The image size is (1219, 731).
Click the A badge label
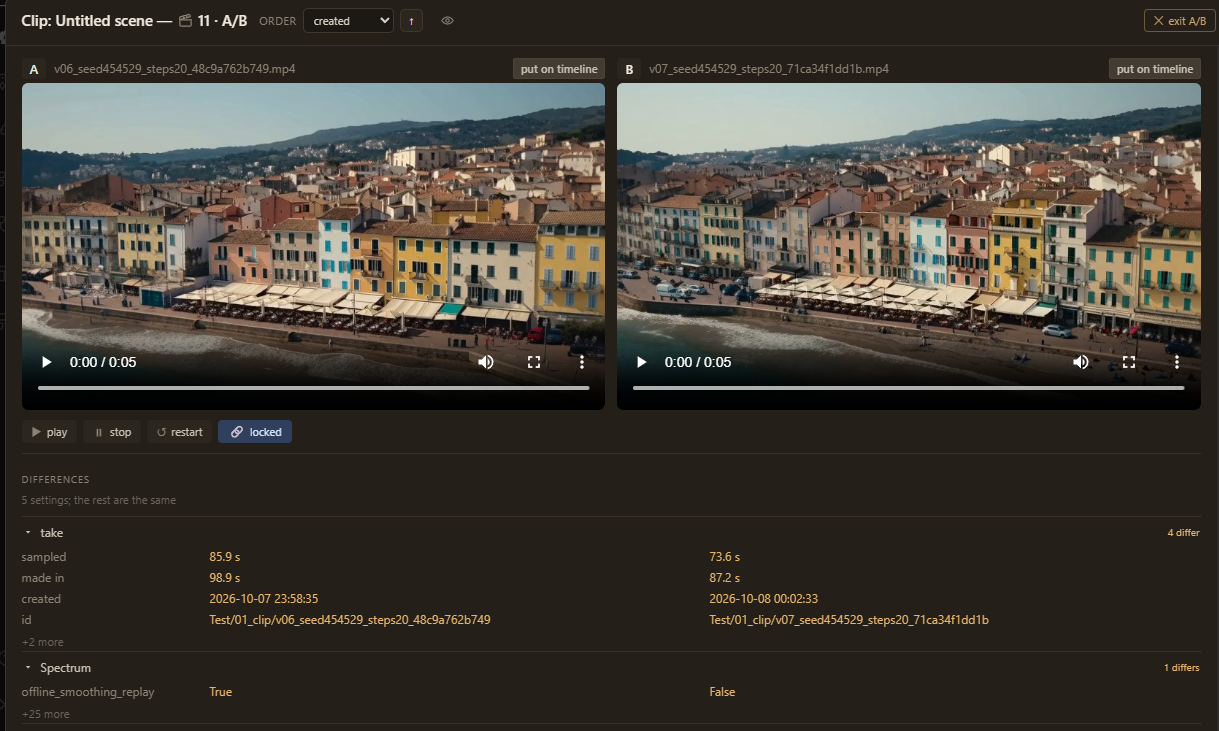(x=34, y=69)
